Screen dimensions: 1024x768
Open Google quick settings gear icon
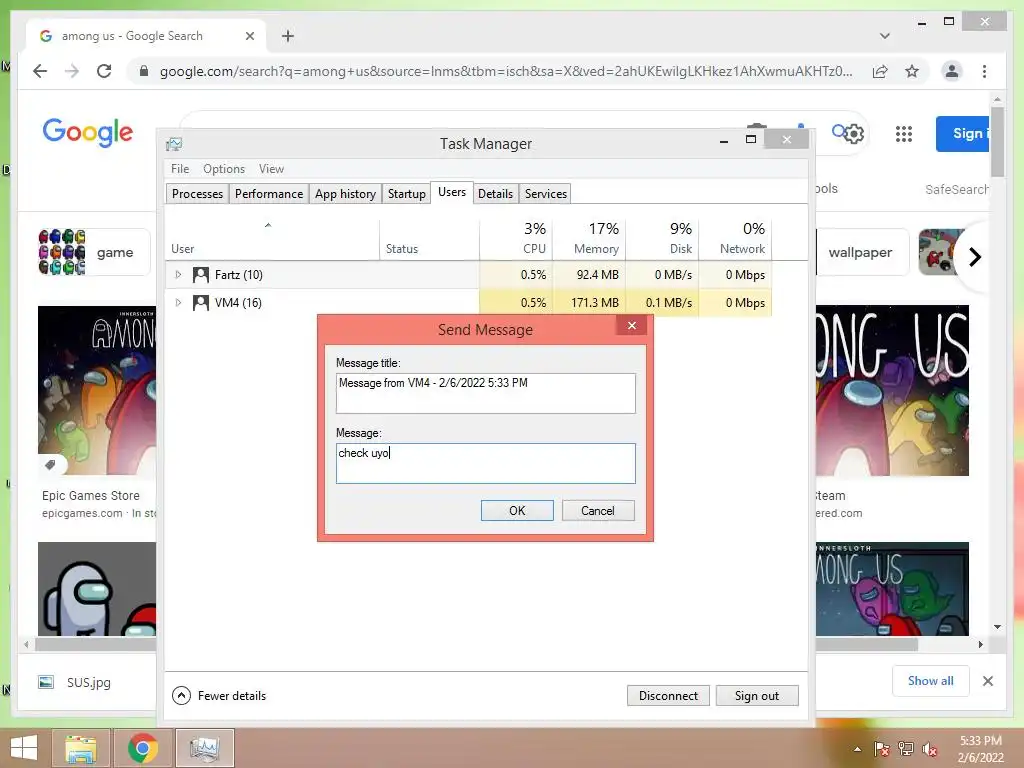[854, 134]
